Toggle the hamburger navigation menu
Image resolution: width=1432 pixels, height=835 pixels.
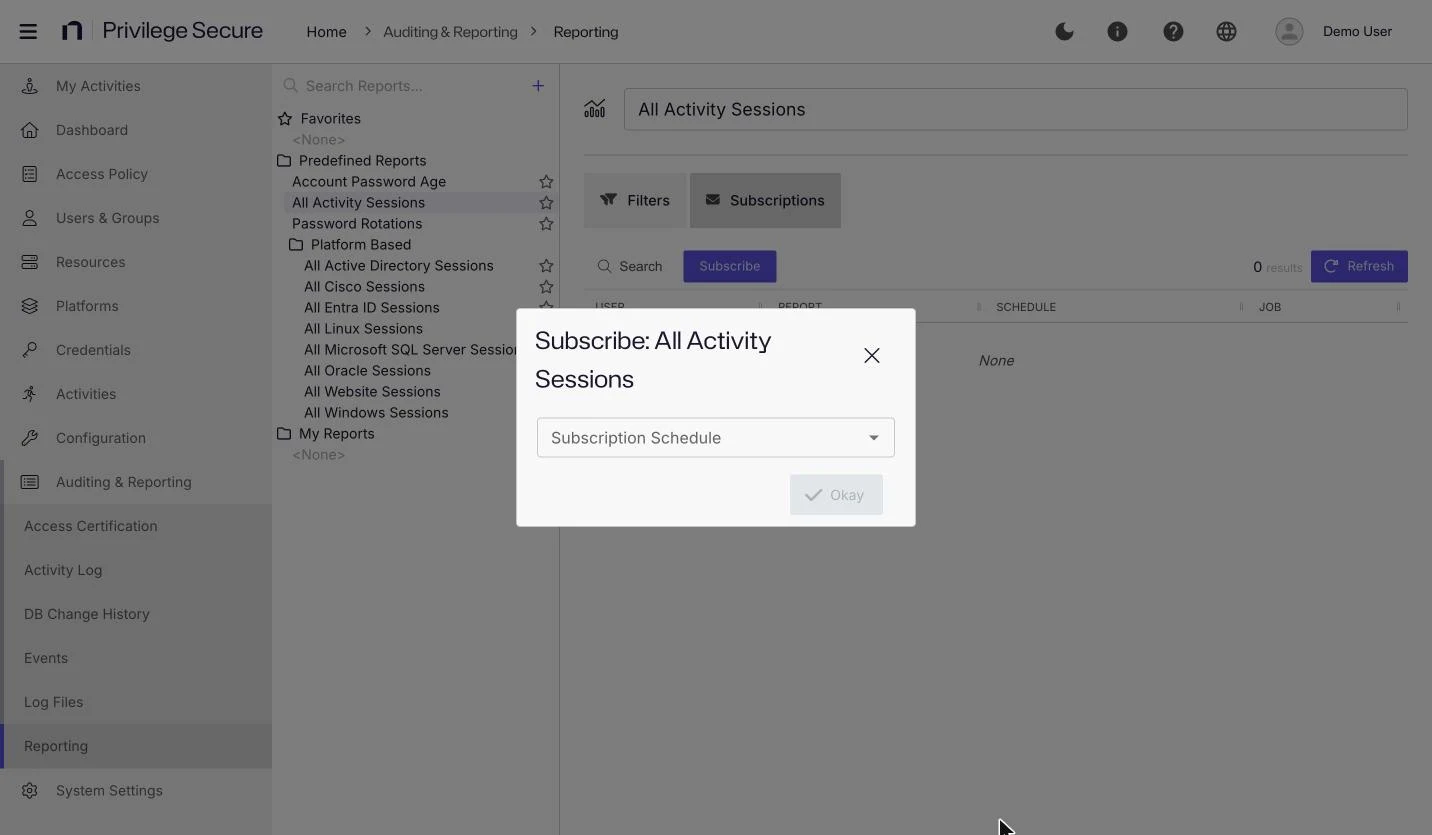[28, 32]
